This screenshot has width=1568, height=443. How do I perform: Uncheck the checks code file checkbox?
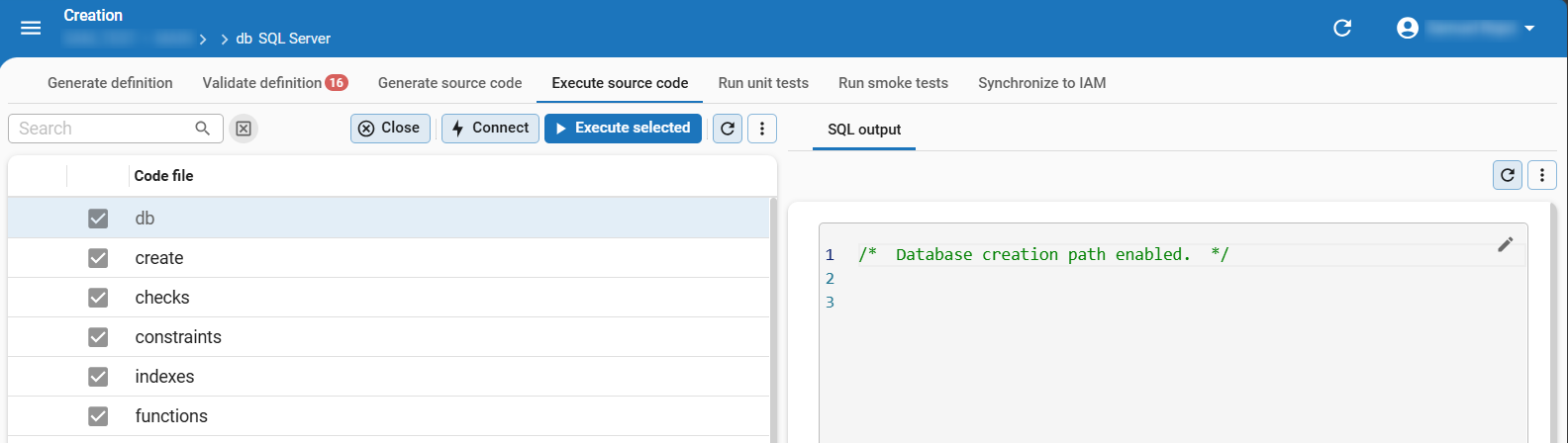98,298
